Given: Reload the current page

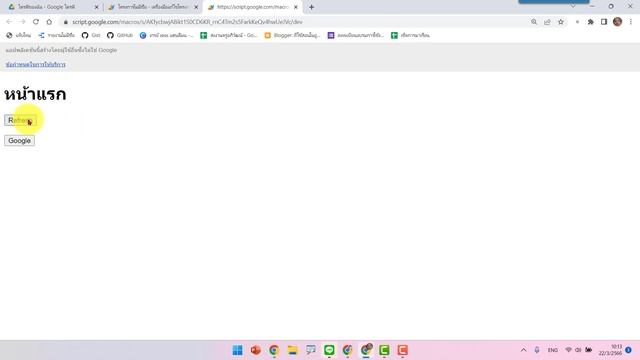Looking at the screenshot, I should [x=36, y=22].
